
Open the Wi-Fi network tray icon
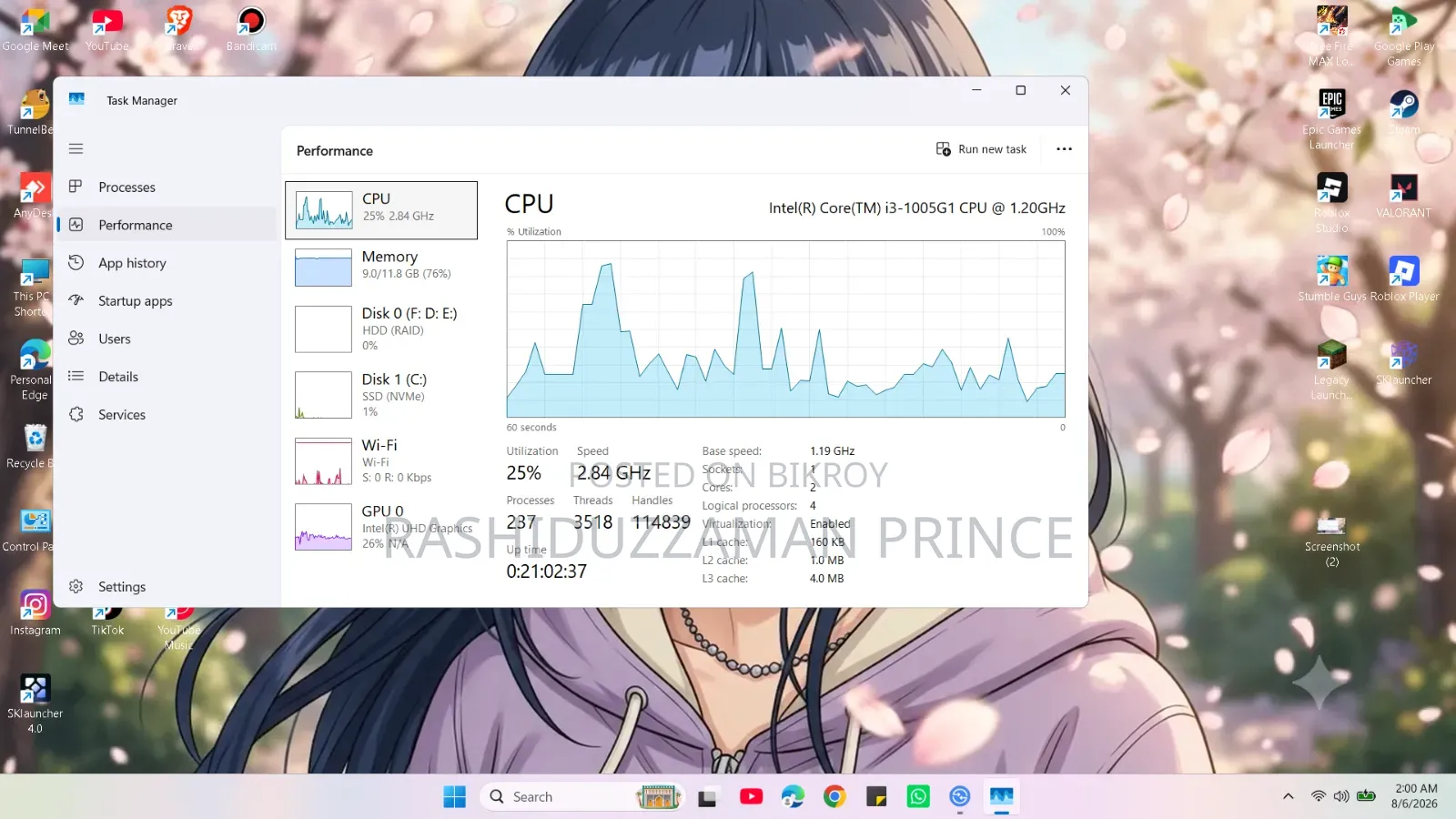point(1318,796)
